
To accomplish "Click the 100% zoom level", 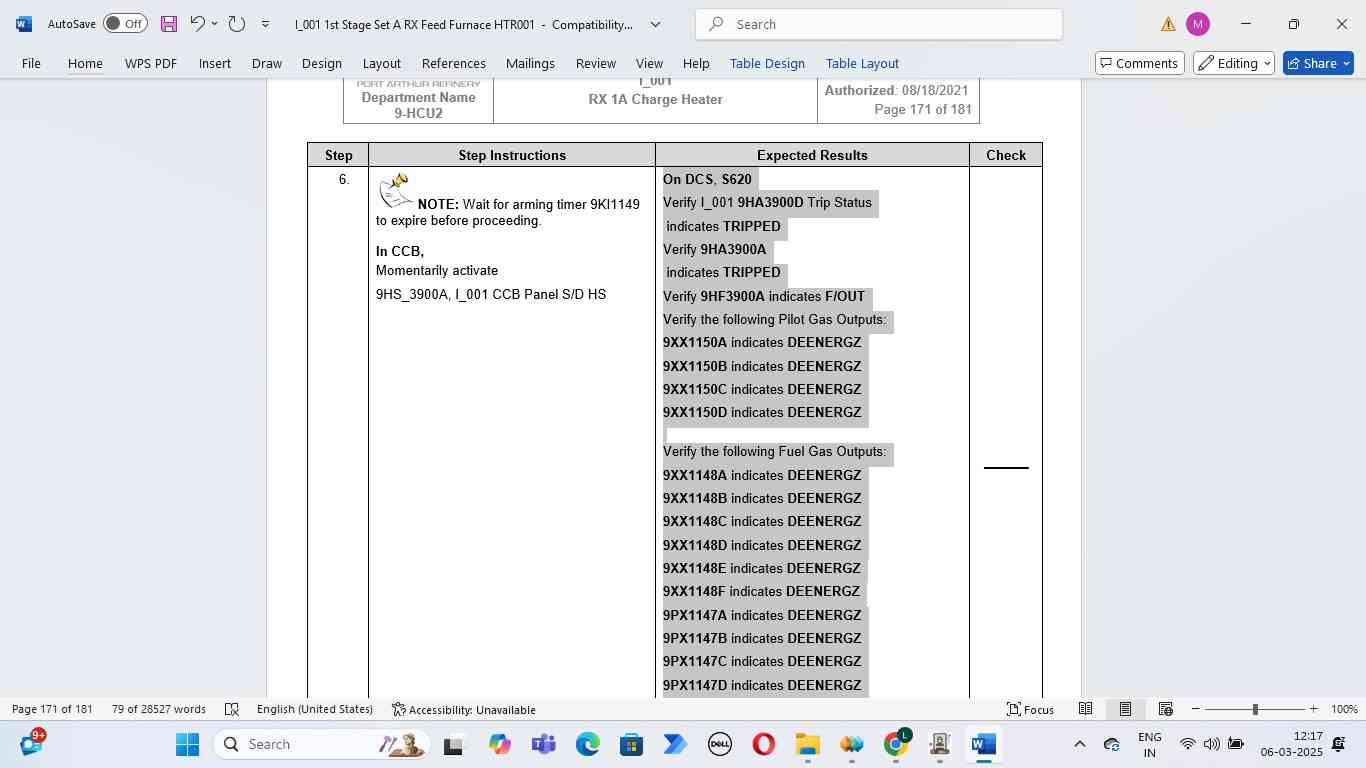I will point(1344,709).
